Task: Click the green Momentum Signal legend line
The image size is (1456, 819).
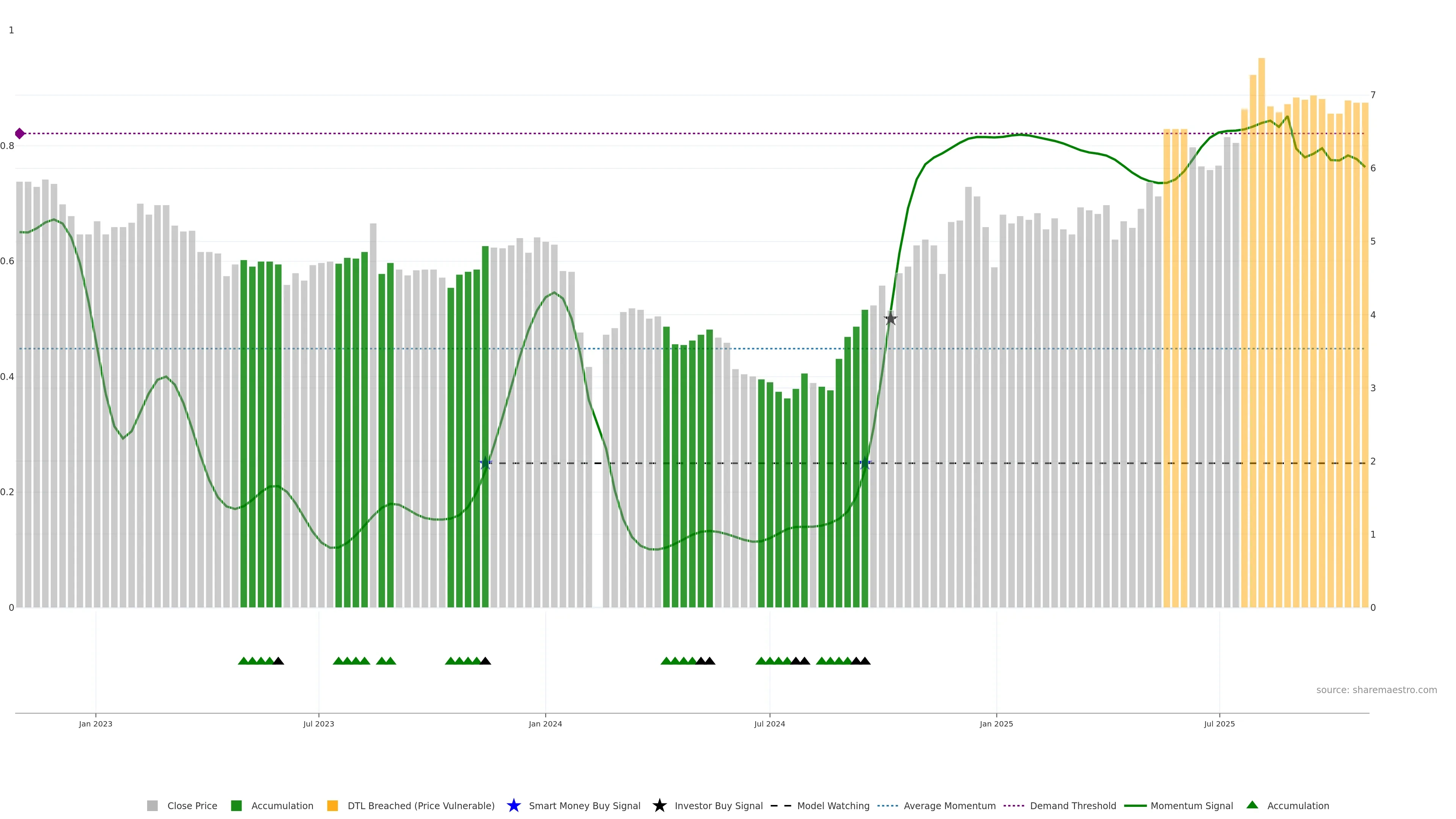Action: [1135, 805]
